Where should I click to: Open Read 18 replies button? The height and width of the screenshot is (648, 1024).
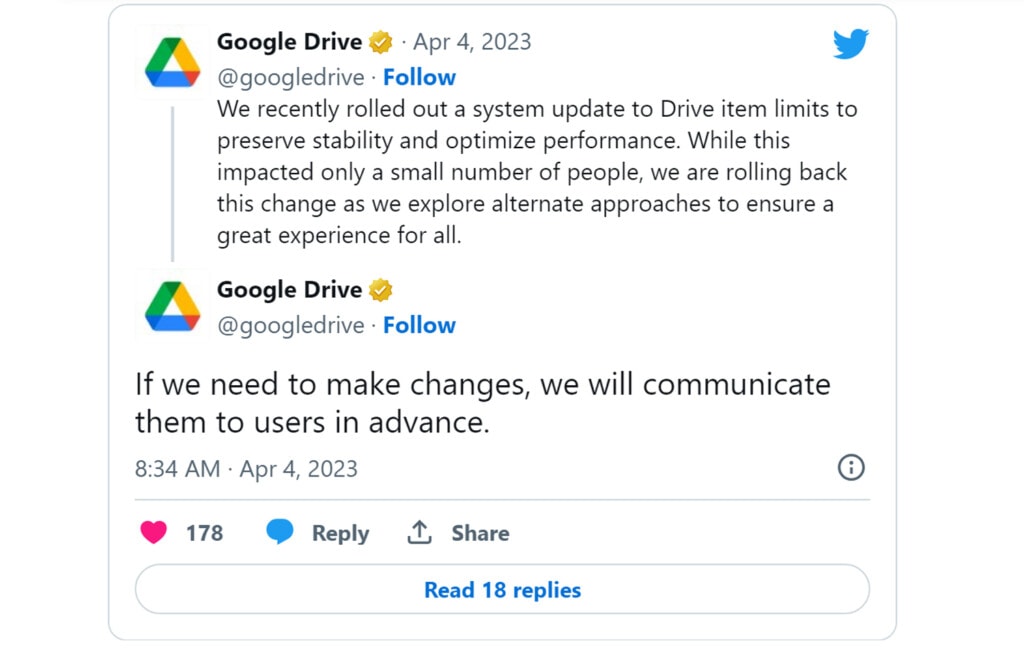pos(502,589)
